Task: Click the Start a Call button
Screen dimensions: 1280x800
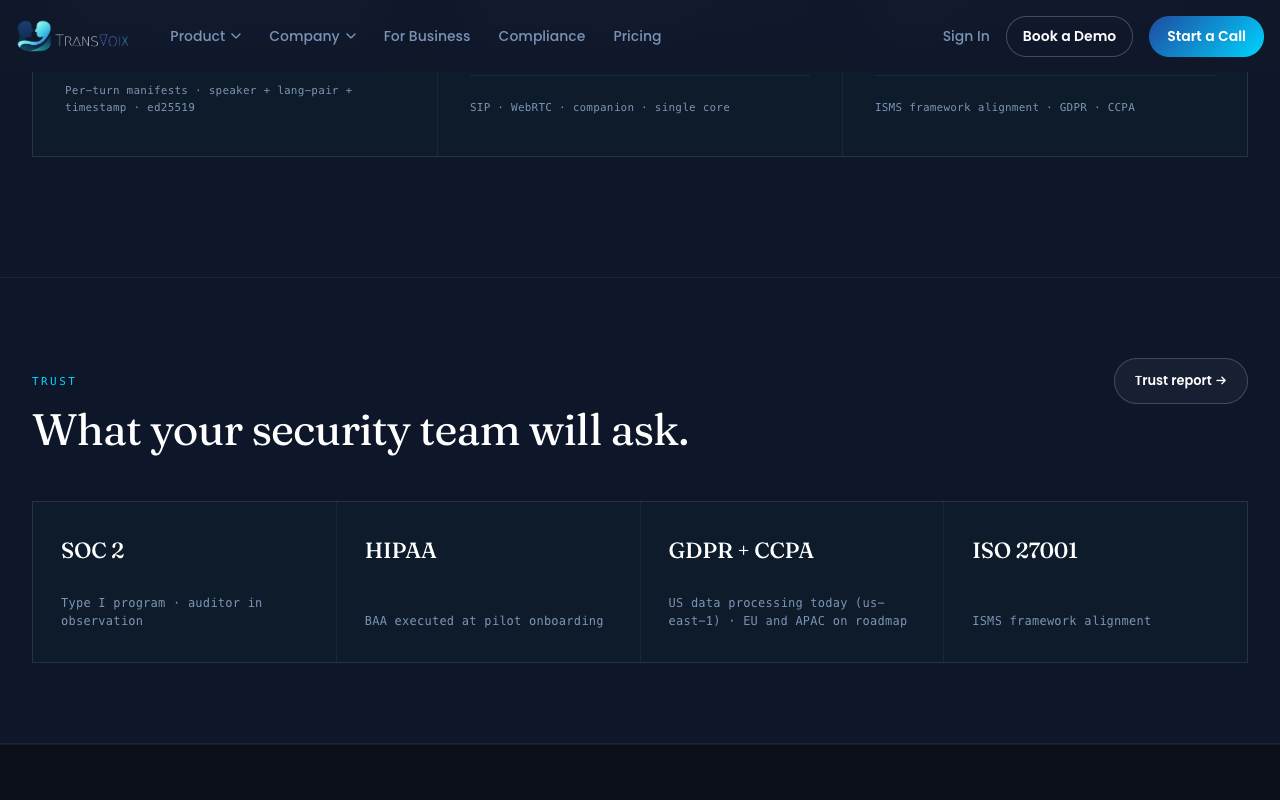Action: point(1206,36)
